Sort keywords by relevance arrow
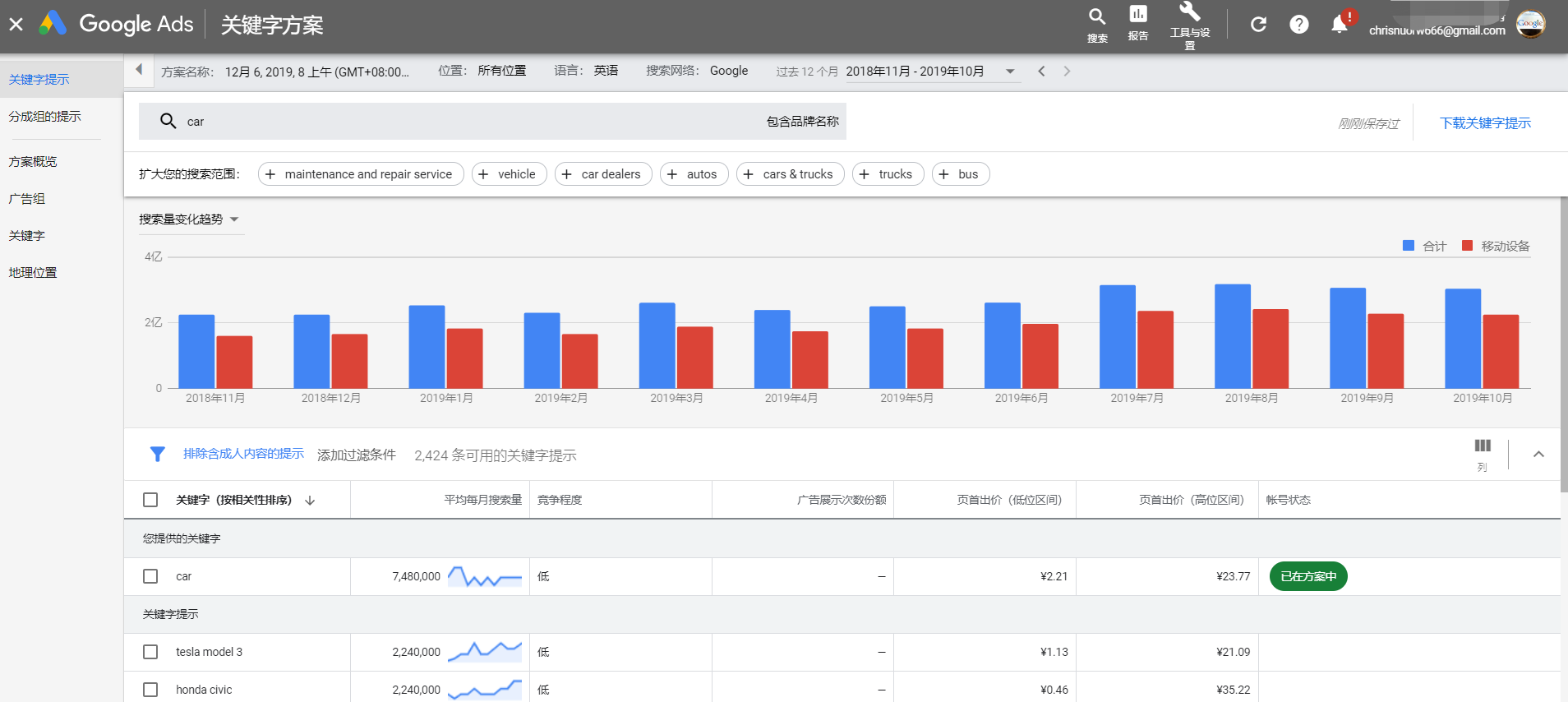Image resolution: width=1568 pixels, height=702 pixels. click(x=310, y=500)
